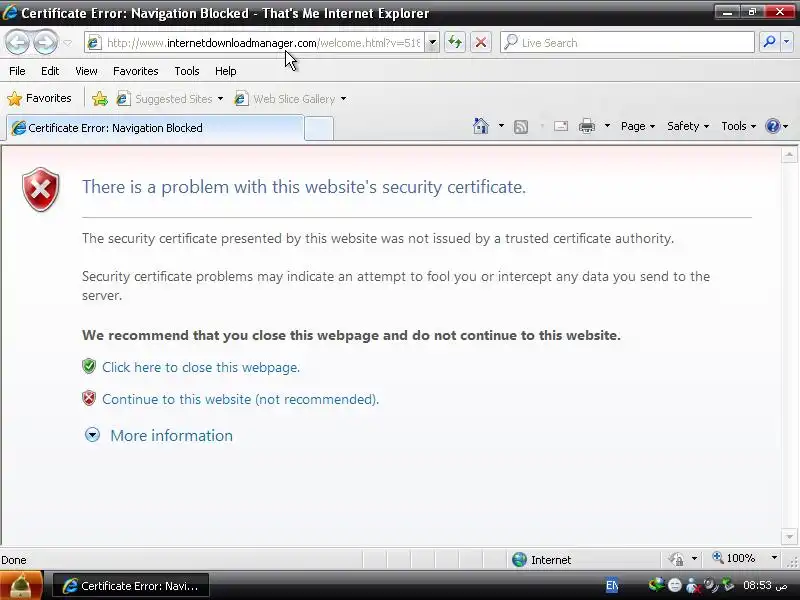Click the round face tray icon
The width and height of the screenshot is (800, 600).
[675, 585]
